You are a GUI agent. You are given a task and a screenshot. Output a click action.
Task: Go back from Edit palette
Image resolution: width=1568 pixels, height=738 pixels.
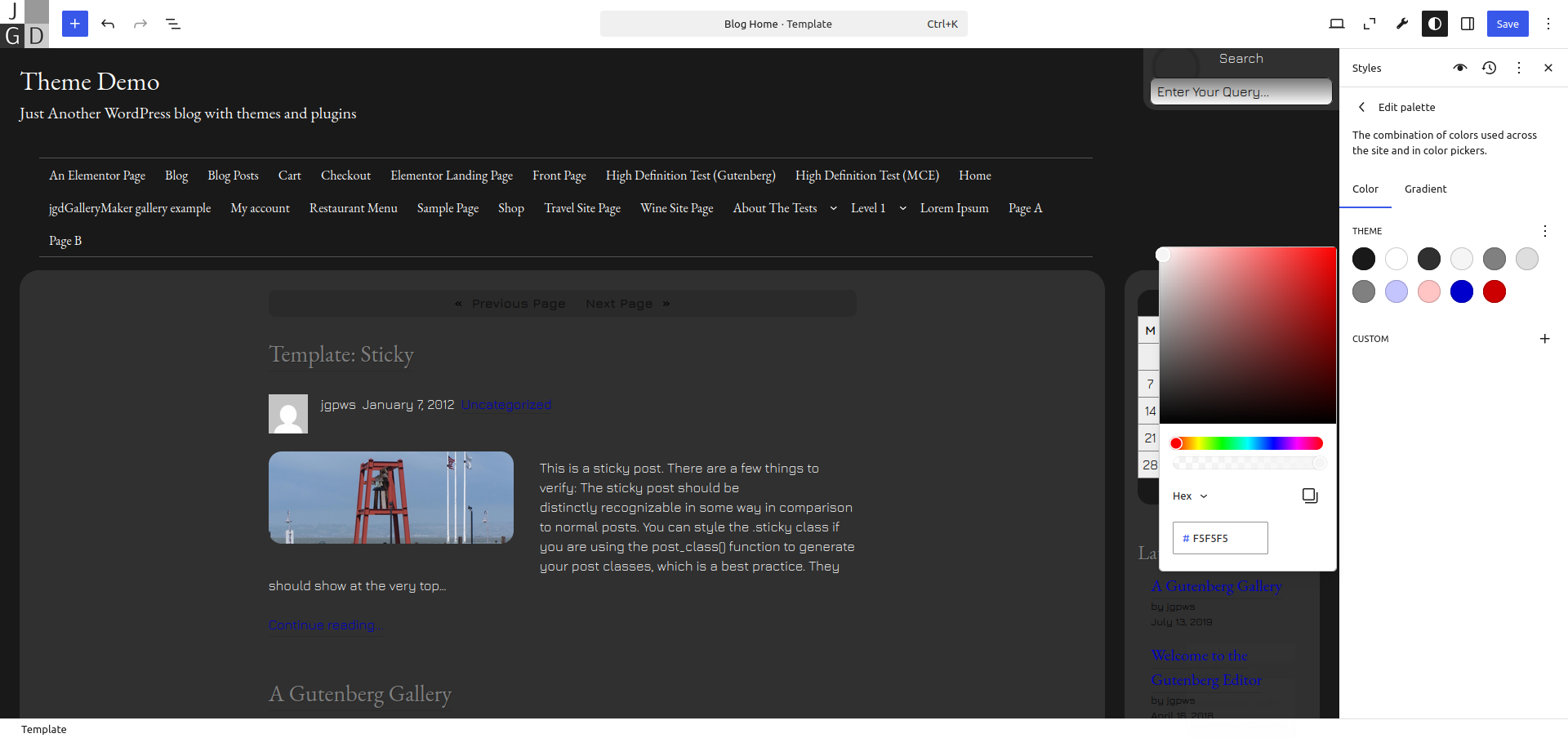point(1361,107)
